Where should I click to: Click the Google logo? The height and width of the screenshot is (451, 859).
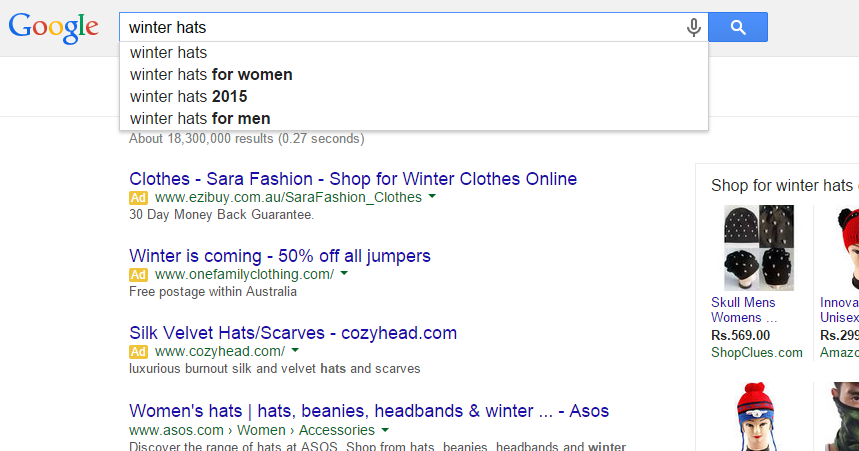click(54, 28)
